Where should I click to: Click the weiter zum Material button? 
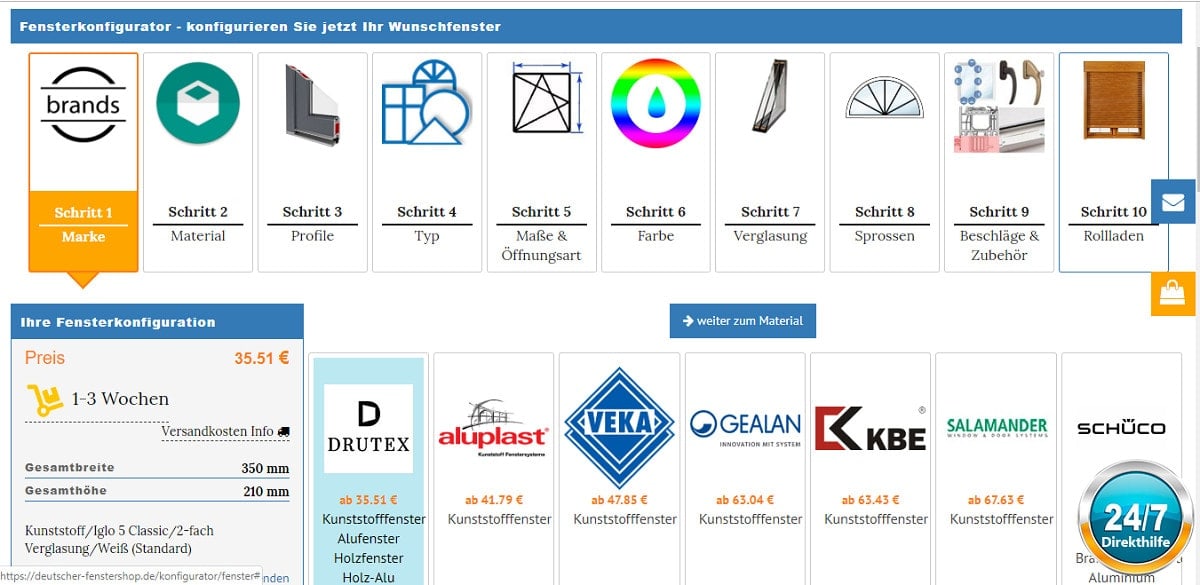tap(743, 321)
